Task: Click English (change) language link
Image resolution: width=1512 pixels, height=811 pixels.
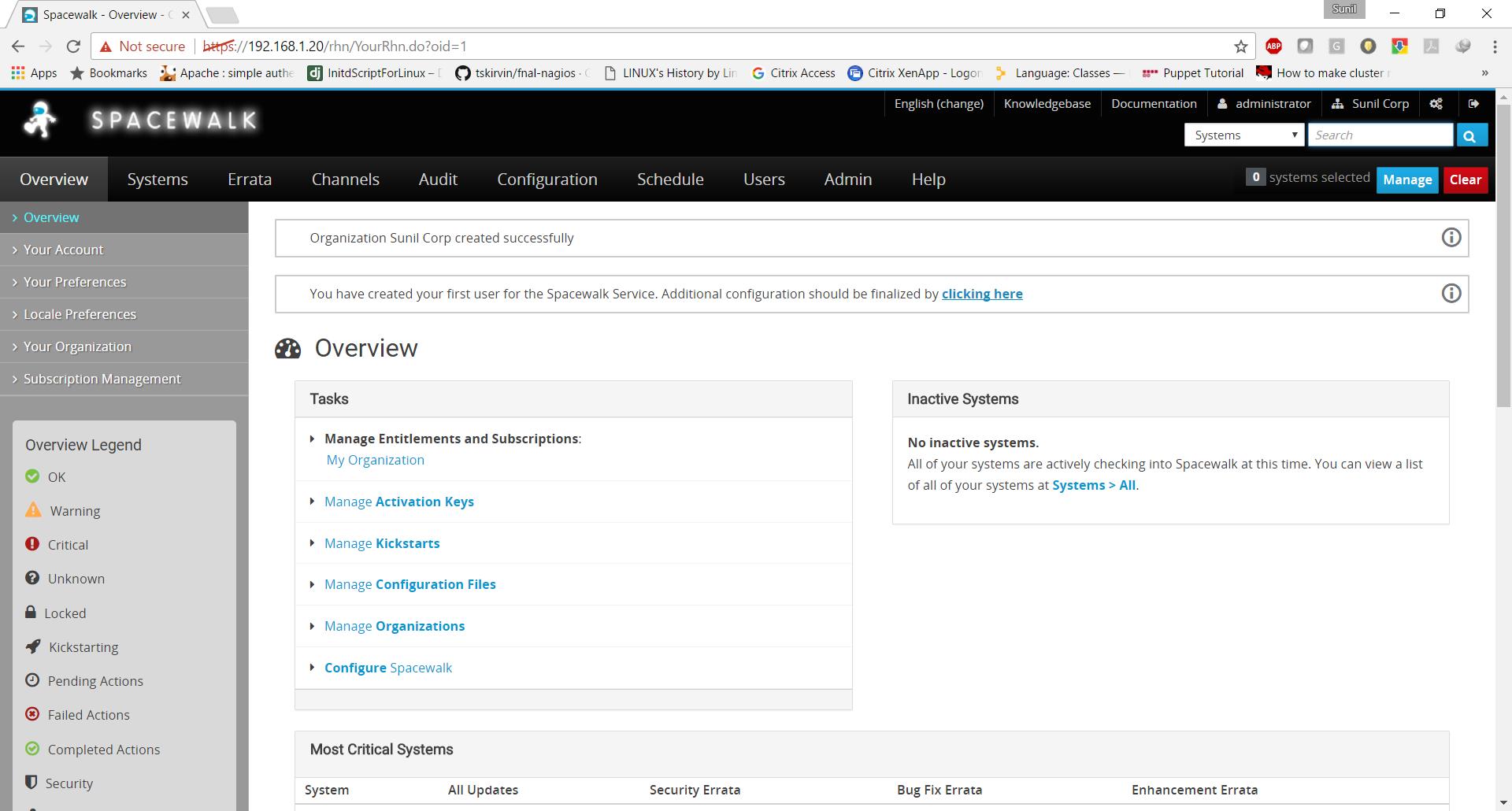Action: click(939, 104)
